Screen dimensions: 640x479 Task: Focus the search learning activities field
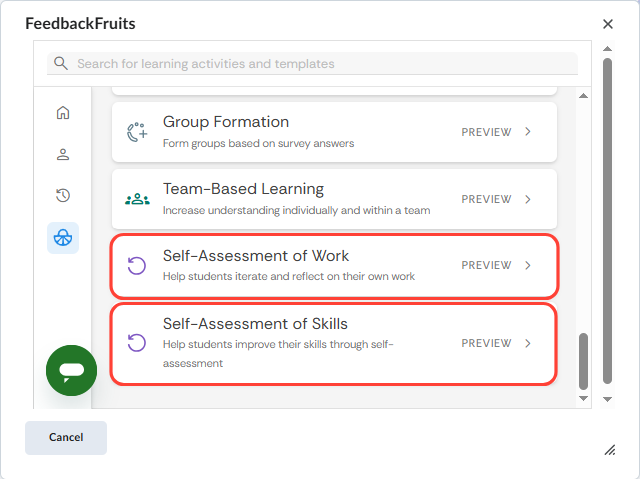click(320, 64)
